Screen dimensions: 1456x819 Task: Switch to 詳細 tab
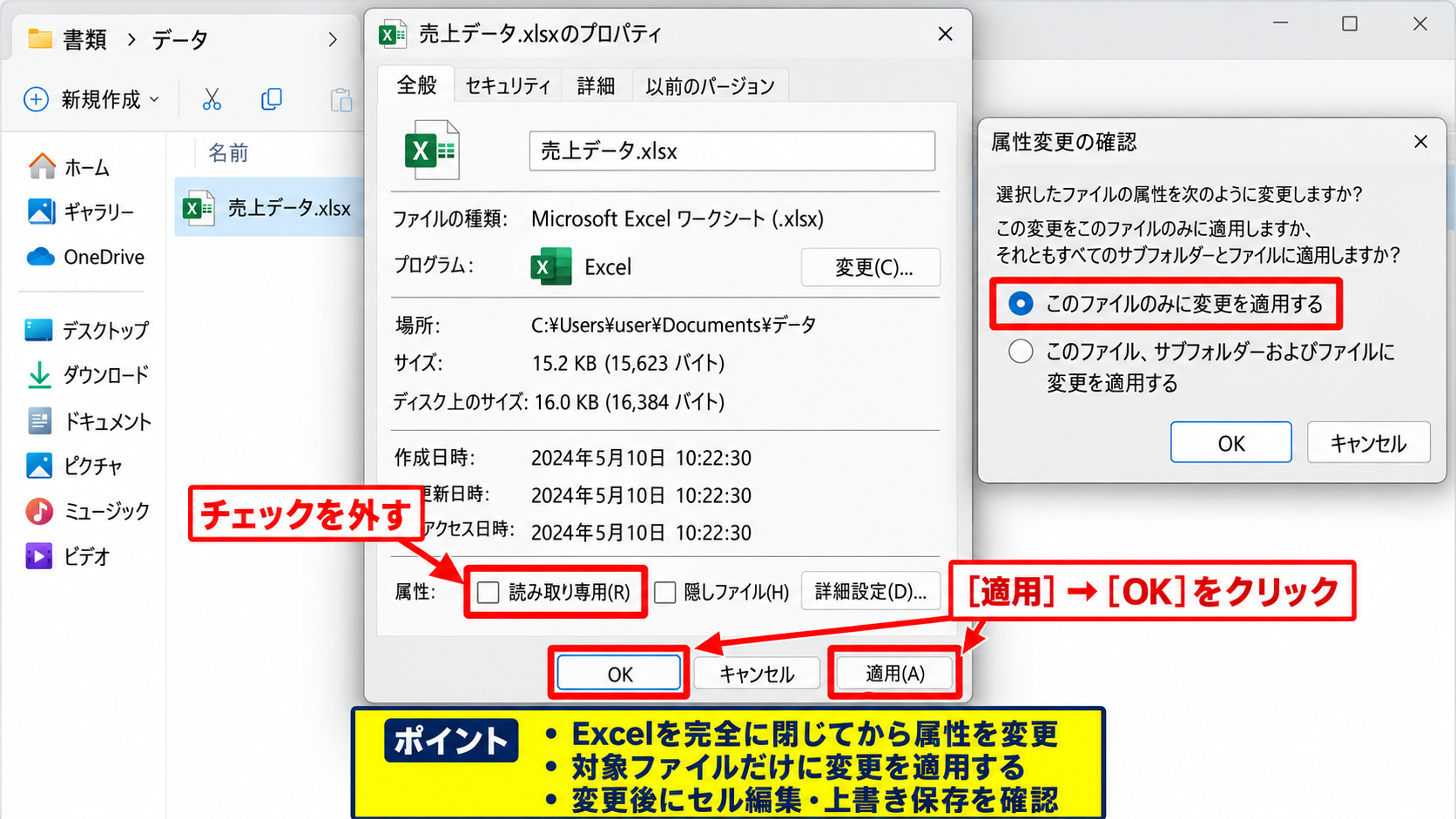point(596,85)
